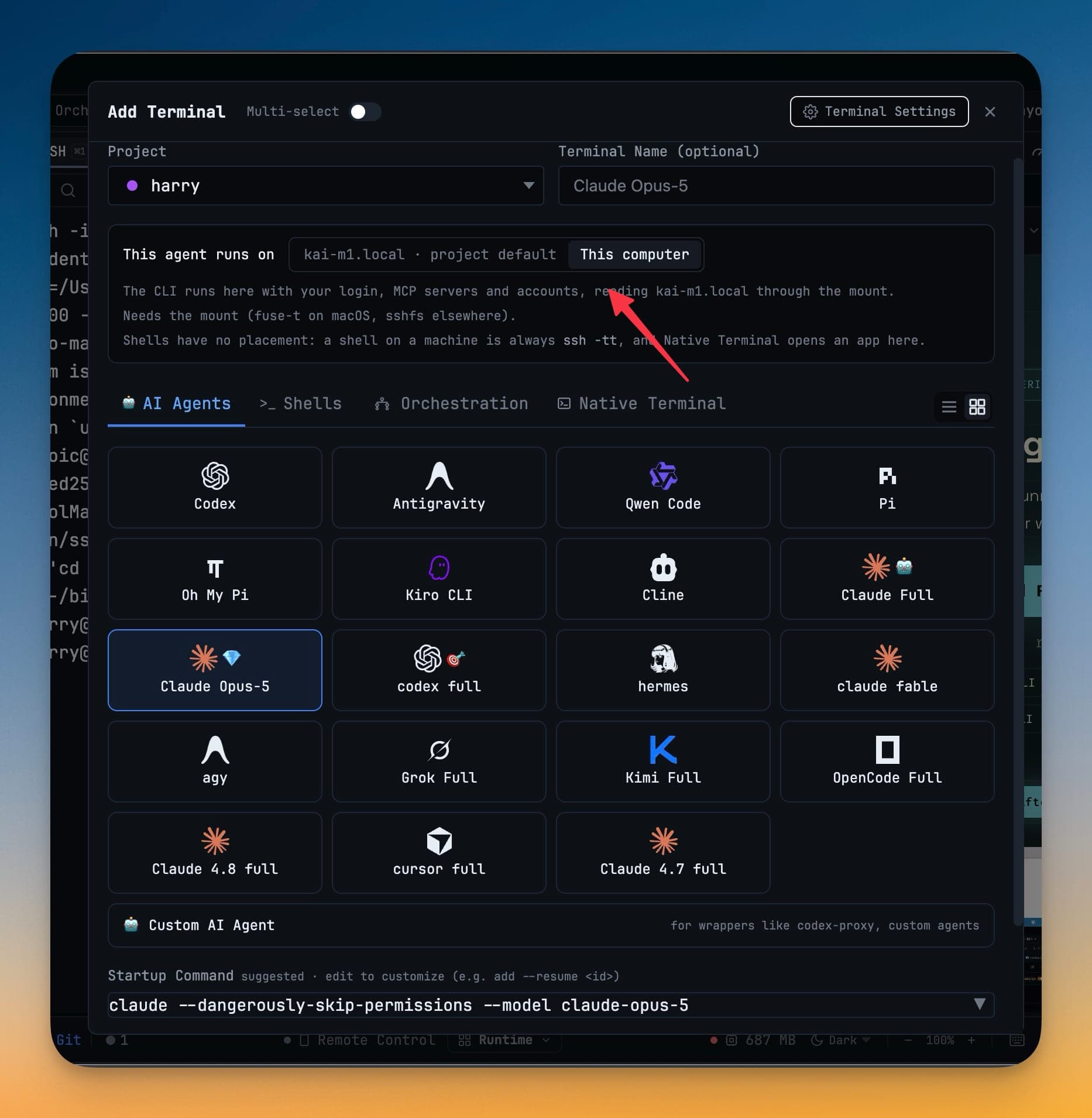
Task: Open Terminal Settings
Action: tap(879, 111)
